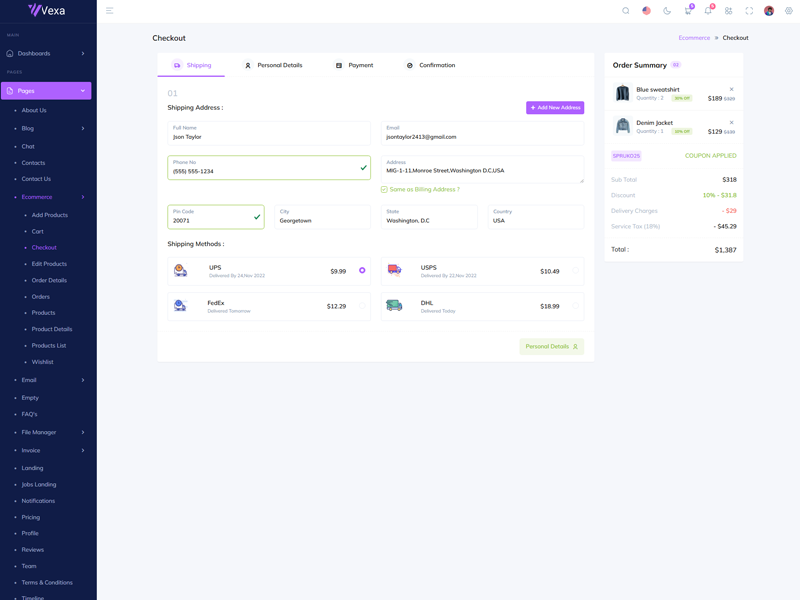Switch to the Payment tab
The height and width of the screenshot is (600, 800).
coord(354,65)
